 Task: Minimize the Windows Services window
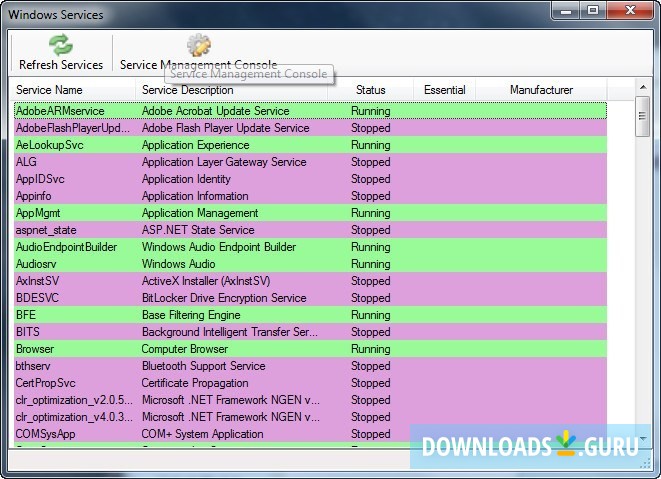[x=565, y=11]
